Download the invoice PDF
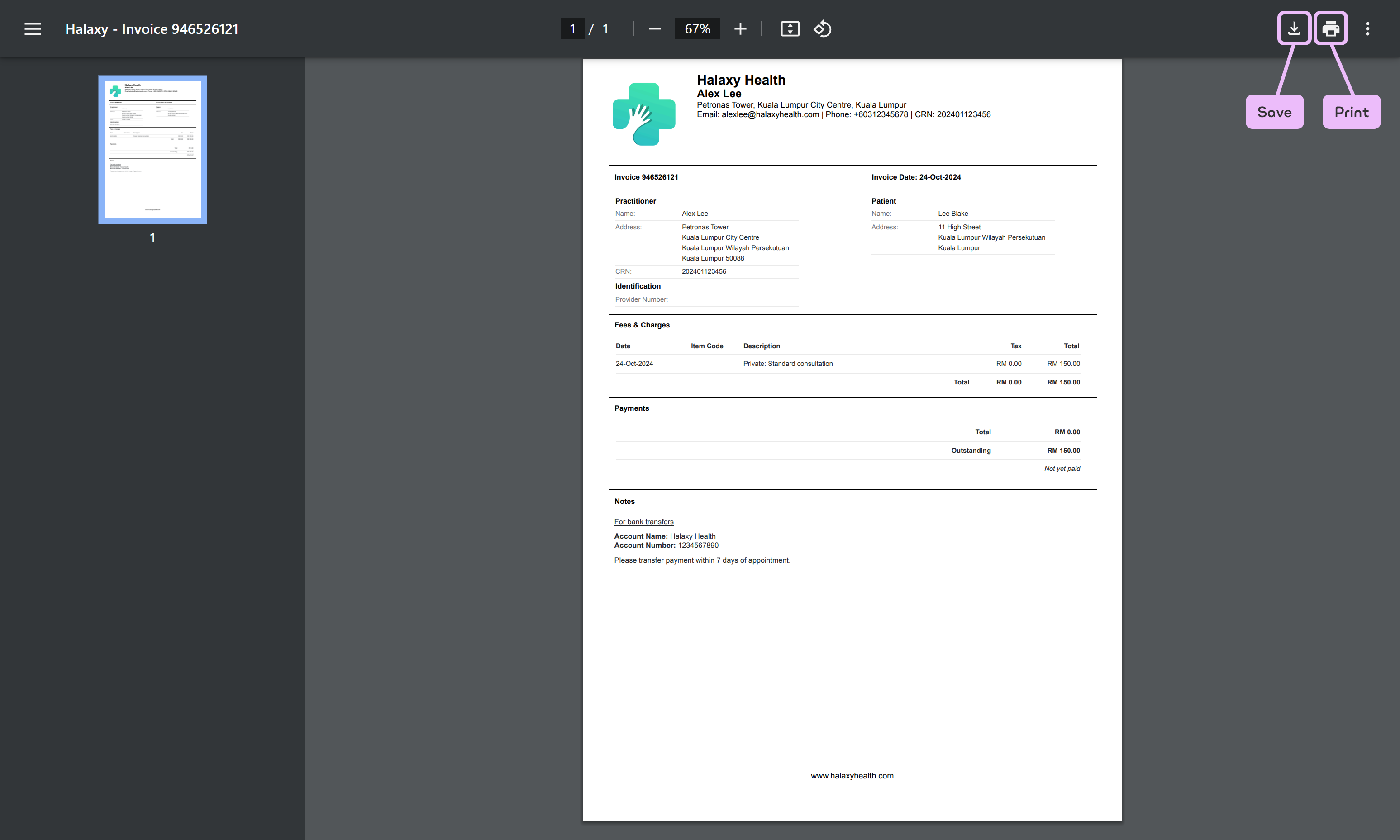 (1294, 28)
